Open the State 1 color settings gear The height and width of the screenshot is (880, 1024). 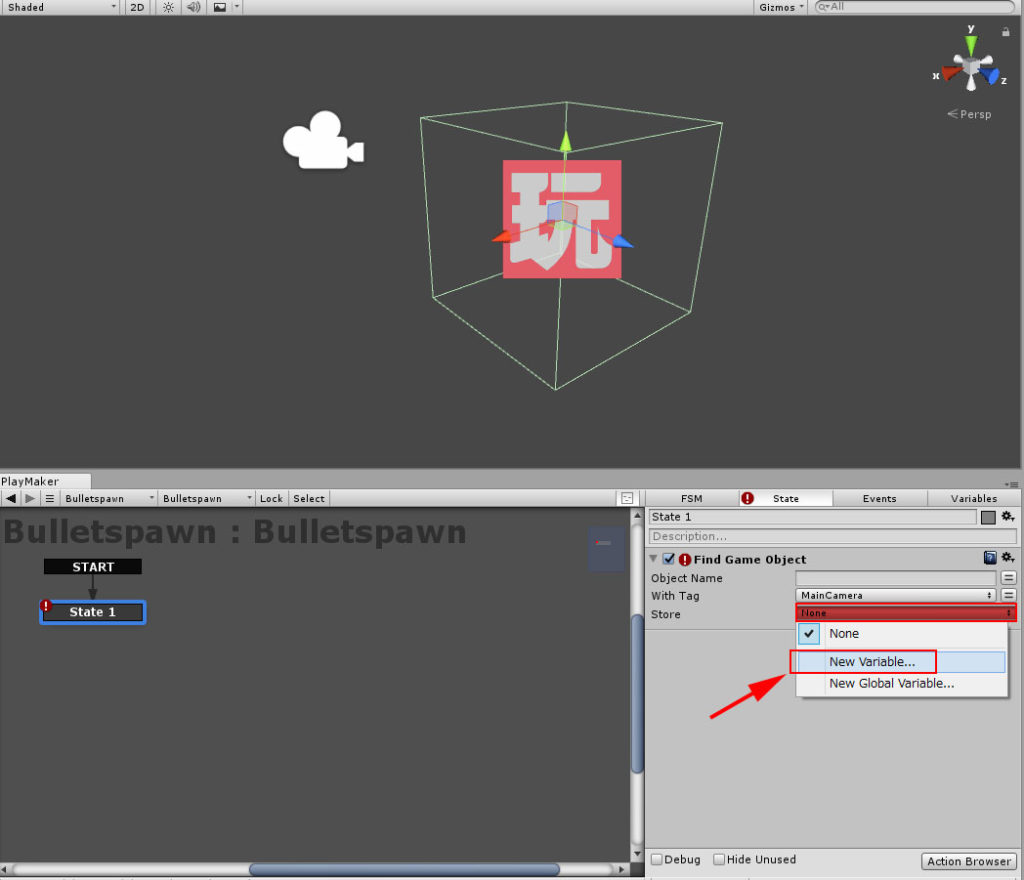(1008, 517)
